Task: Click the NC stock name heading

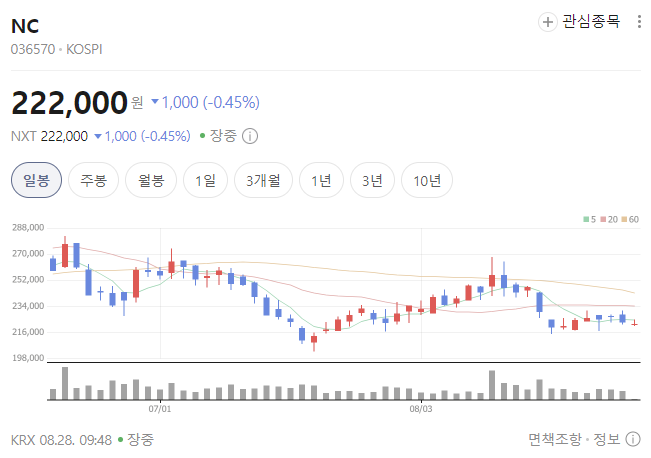Action: (25, 26)
